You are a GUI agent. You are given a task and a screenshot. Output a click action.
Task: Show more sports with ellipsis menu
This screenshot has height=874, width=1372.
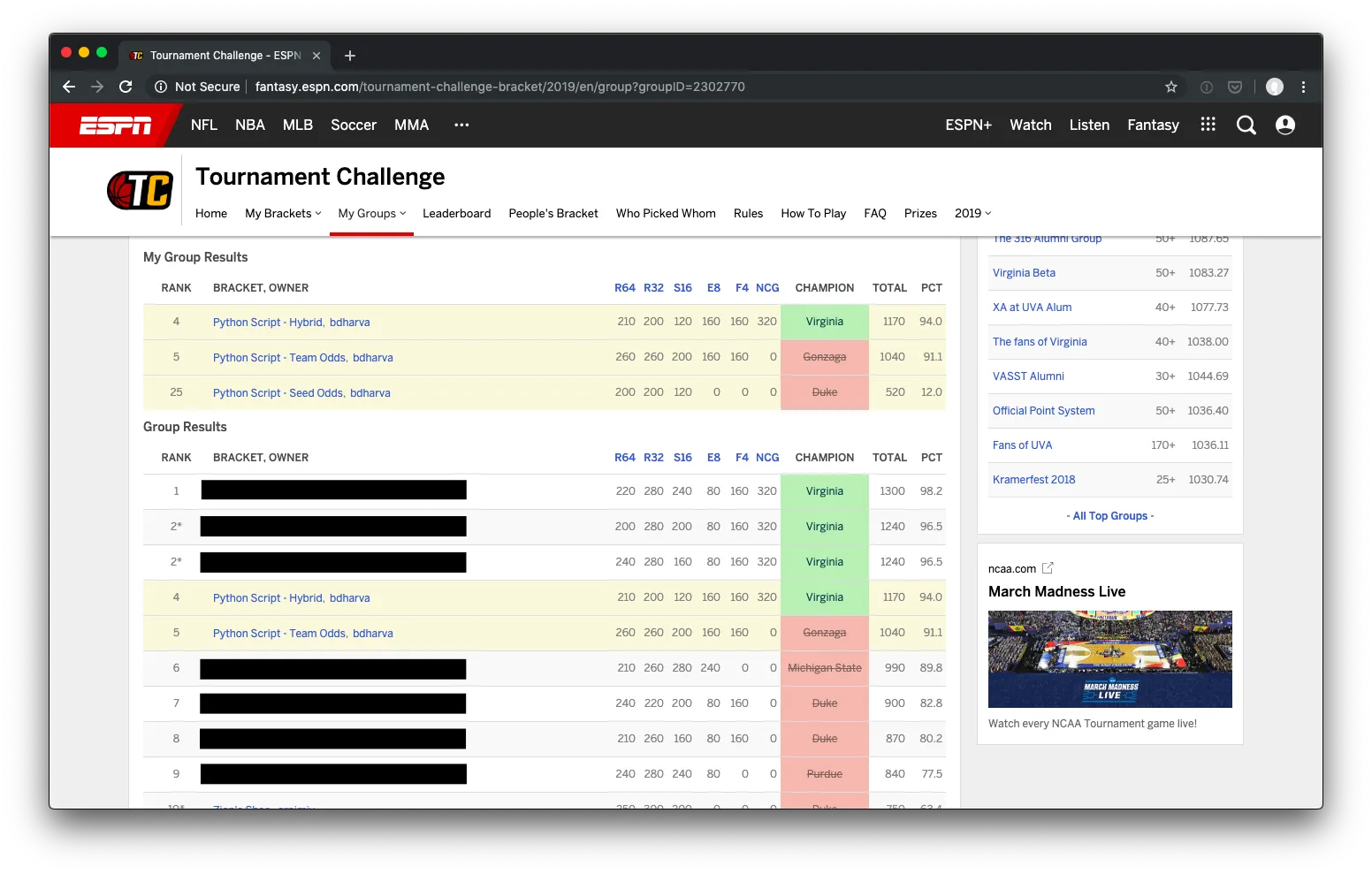pyautogui.click(x=461, y=125)
